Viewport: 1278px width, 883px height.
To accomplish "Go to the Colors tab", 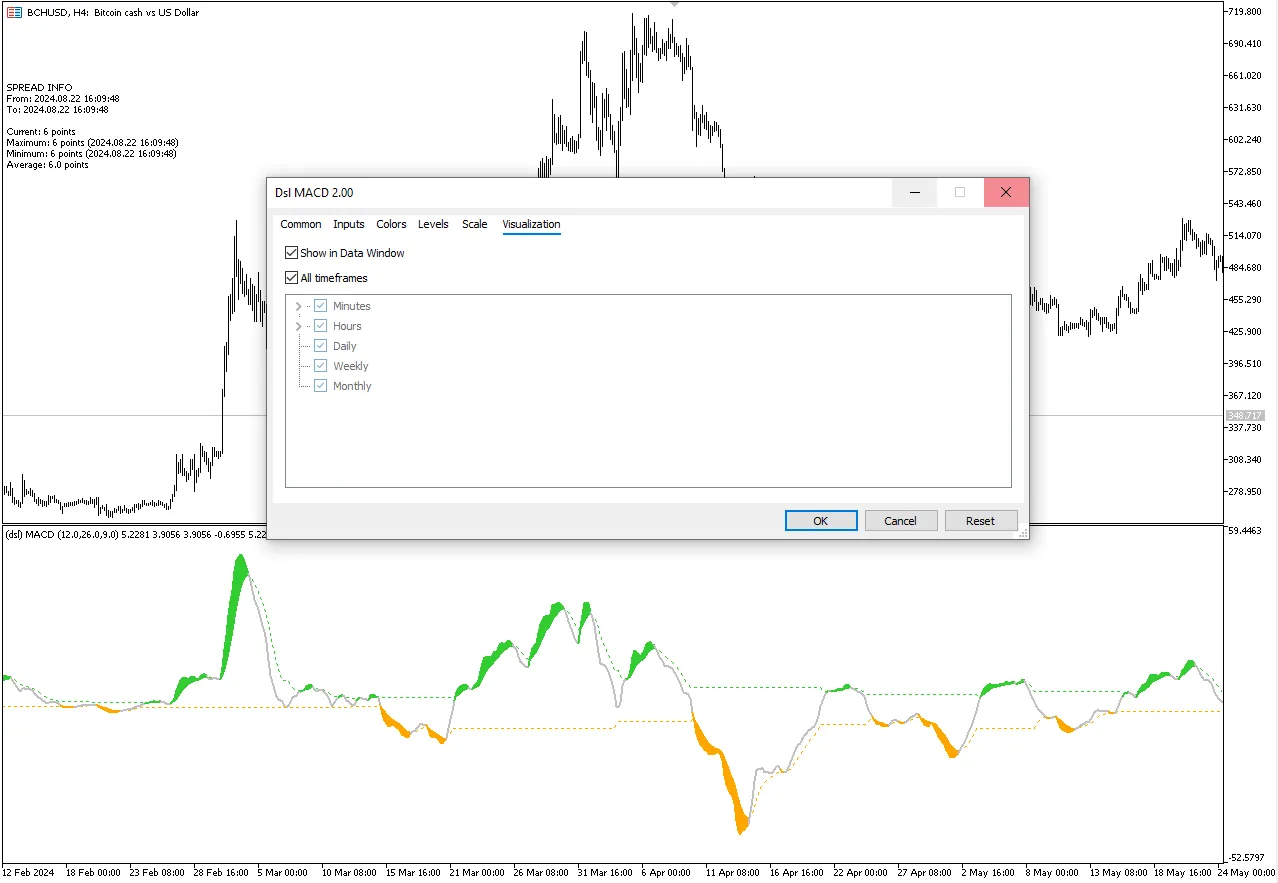I will [x=391, y=224].
